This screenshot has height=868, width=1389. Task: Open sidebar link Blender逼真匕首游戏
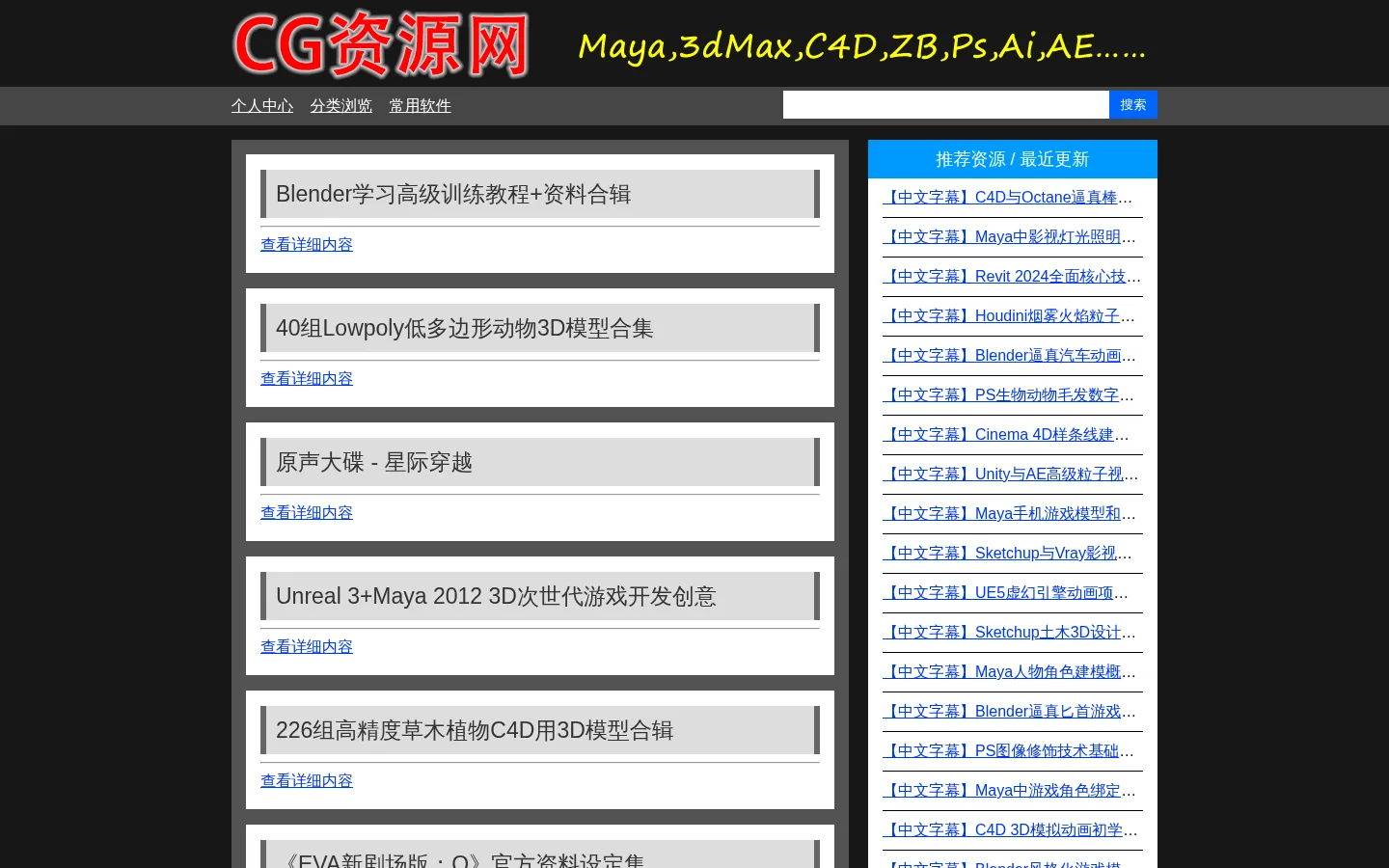click(x=1010, y=712)
